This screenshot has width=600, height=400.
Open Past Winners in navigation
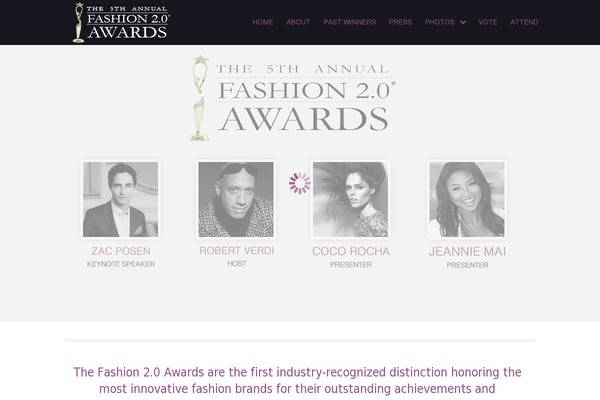349,22
